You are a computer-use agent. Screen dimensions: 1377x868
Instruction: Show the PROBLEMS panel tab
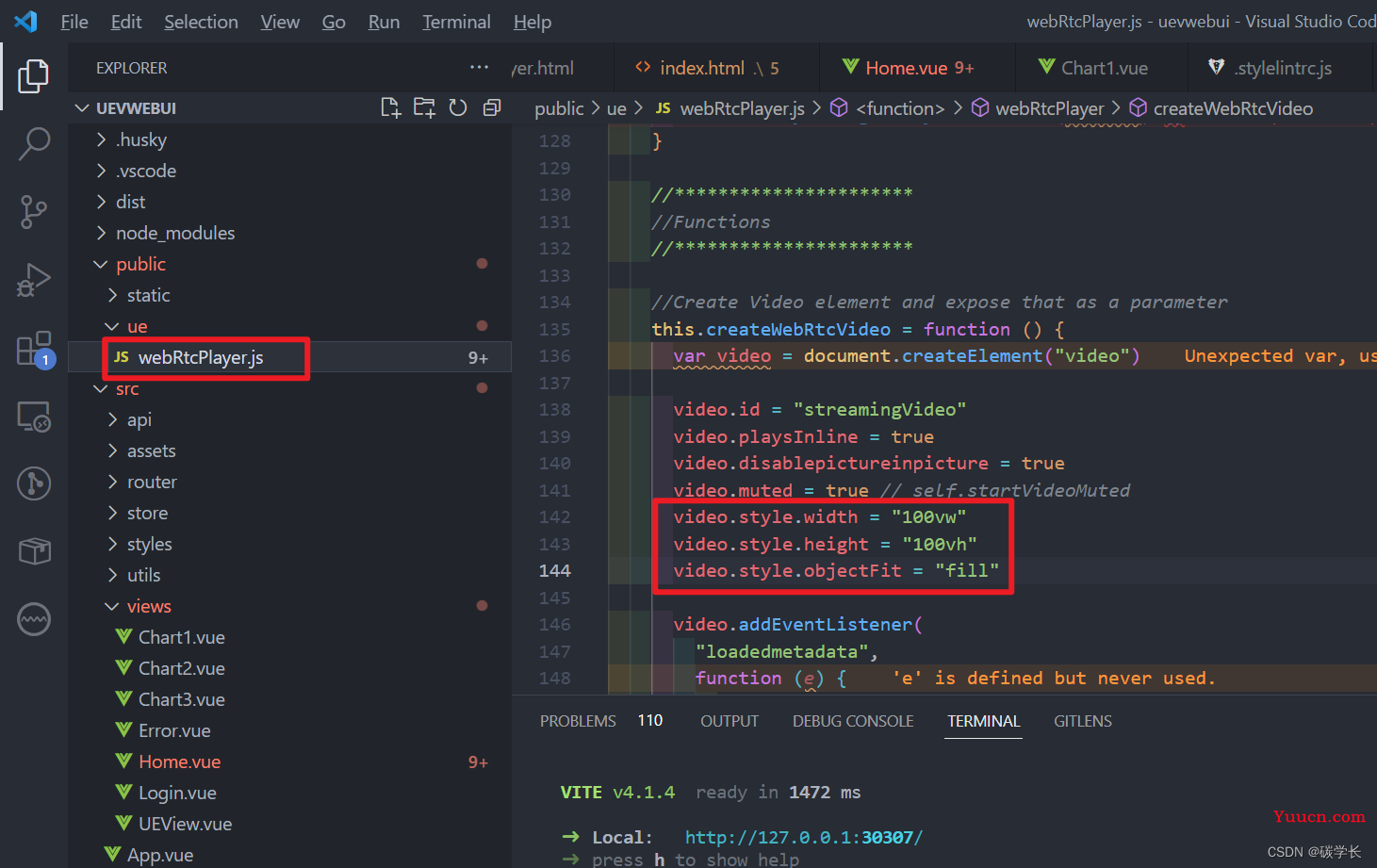[x=578, y=721]
